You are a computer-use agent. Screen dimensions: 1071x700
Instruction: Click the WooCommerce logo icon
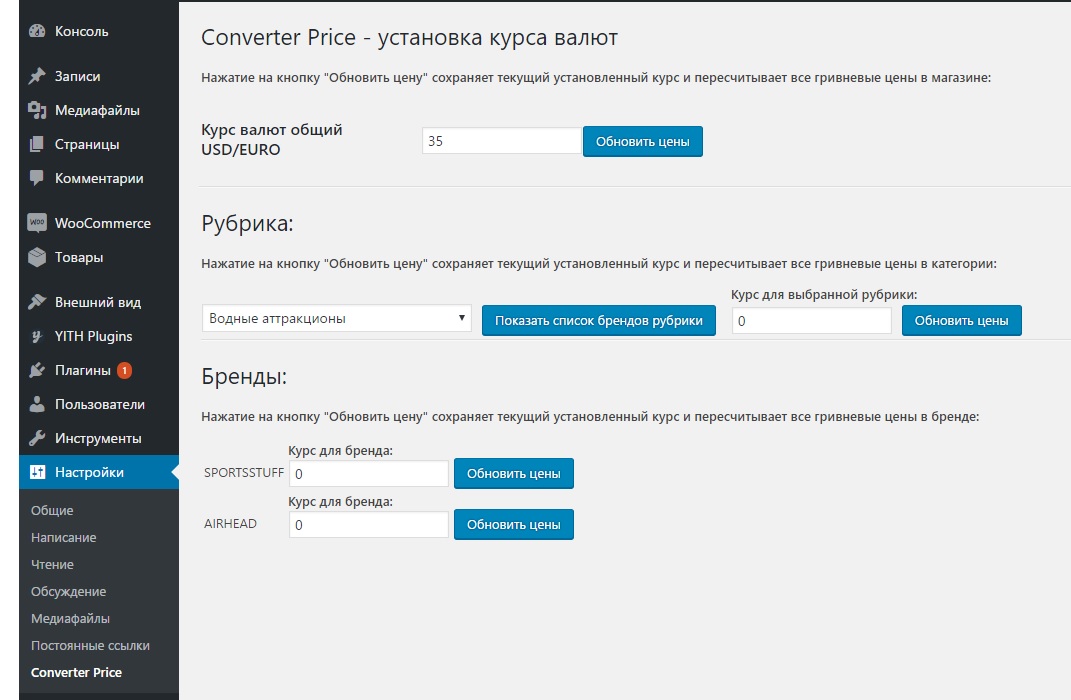click(37, 223)
